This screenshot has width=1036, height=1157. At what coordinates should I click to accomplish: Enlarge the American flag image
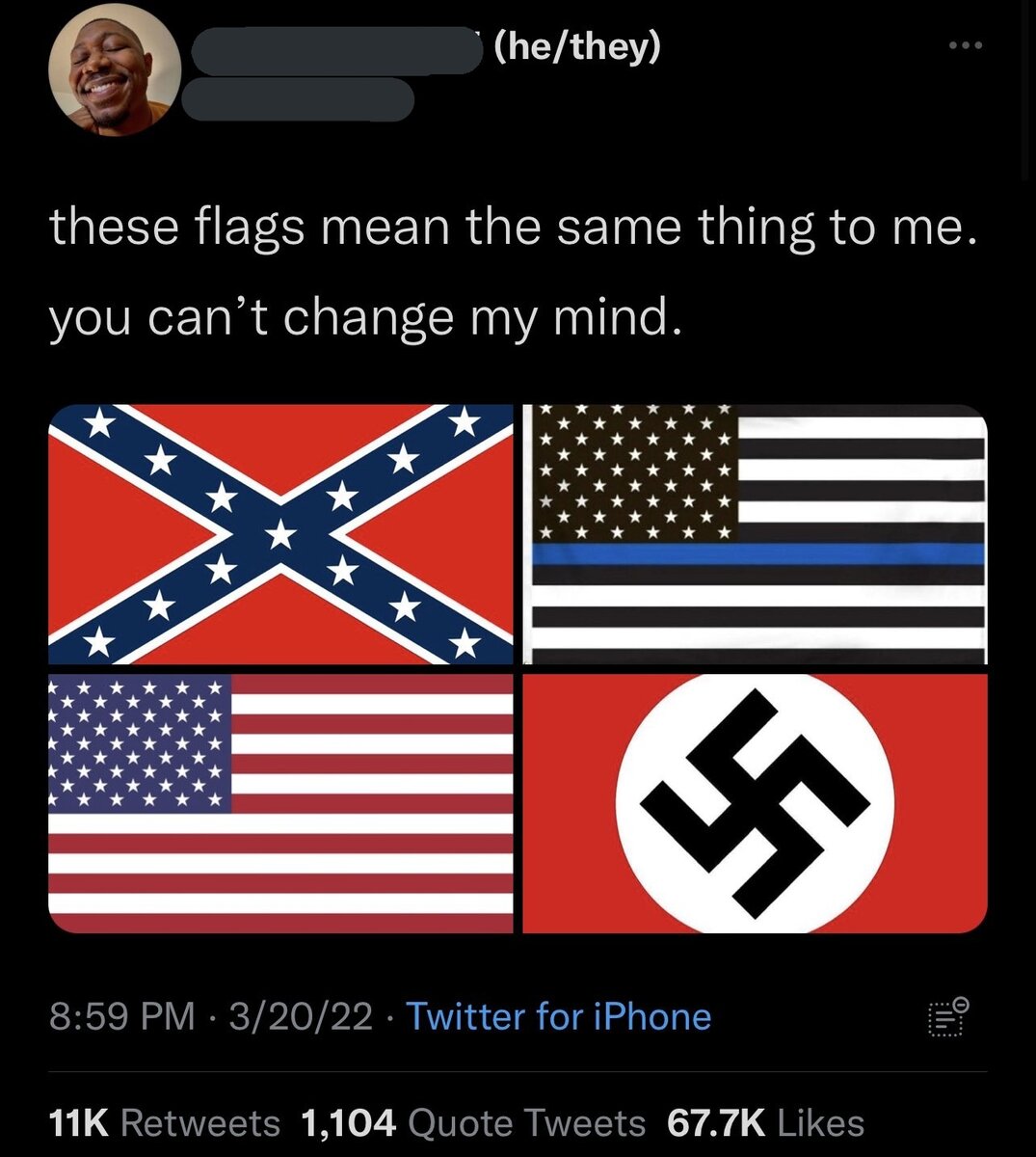tap(280, 803)
